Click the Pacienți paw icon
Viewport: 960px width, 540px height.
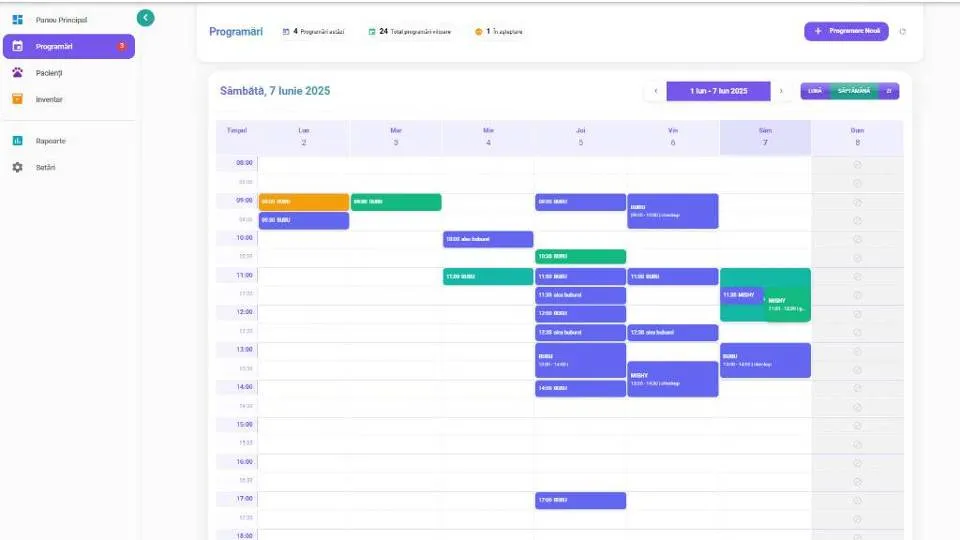point(17,72)
